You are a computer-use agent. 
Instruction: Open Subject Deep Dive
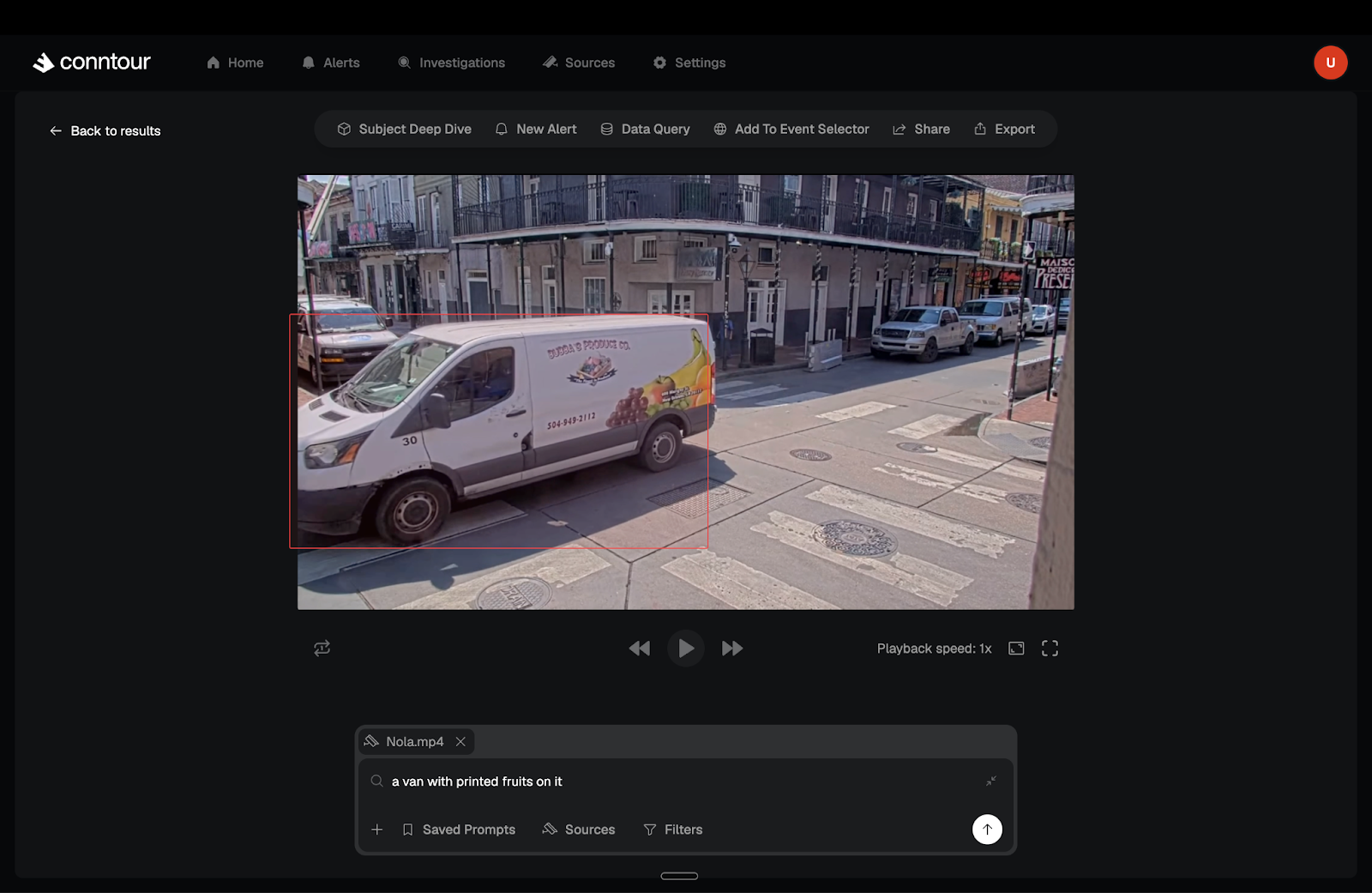(404, 129)
